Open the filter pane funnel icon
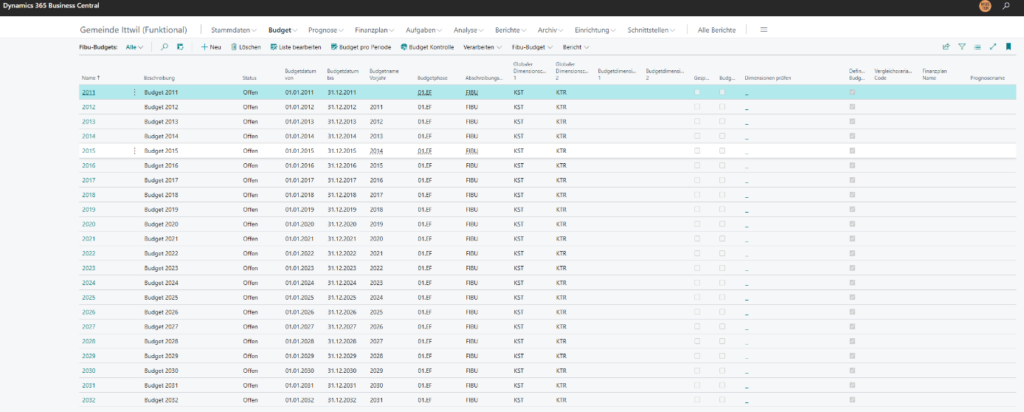 [x=961, y=47]
